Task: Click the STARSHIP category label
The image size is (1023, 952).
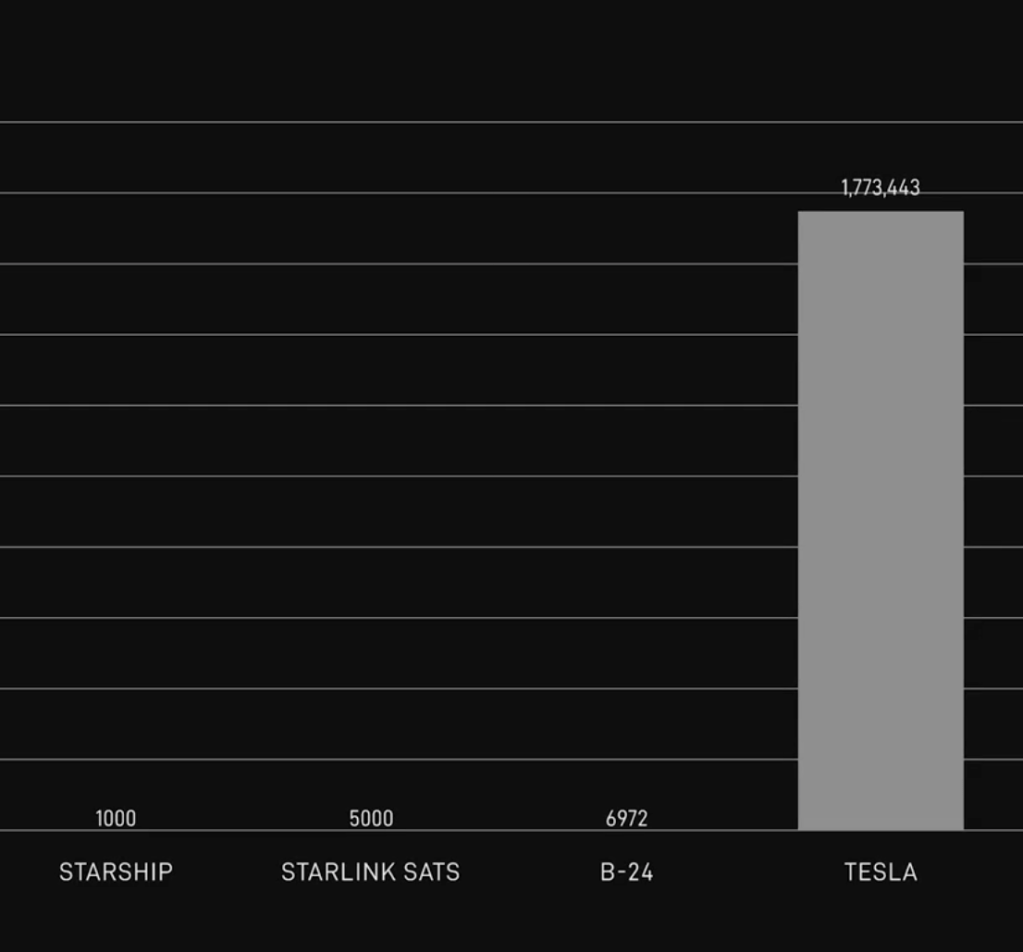Action: [x=115, y=872]
